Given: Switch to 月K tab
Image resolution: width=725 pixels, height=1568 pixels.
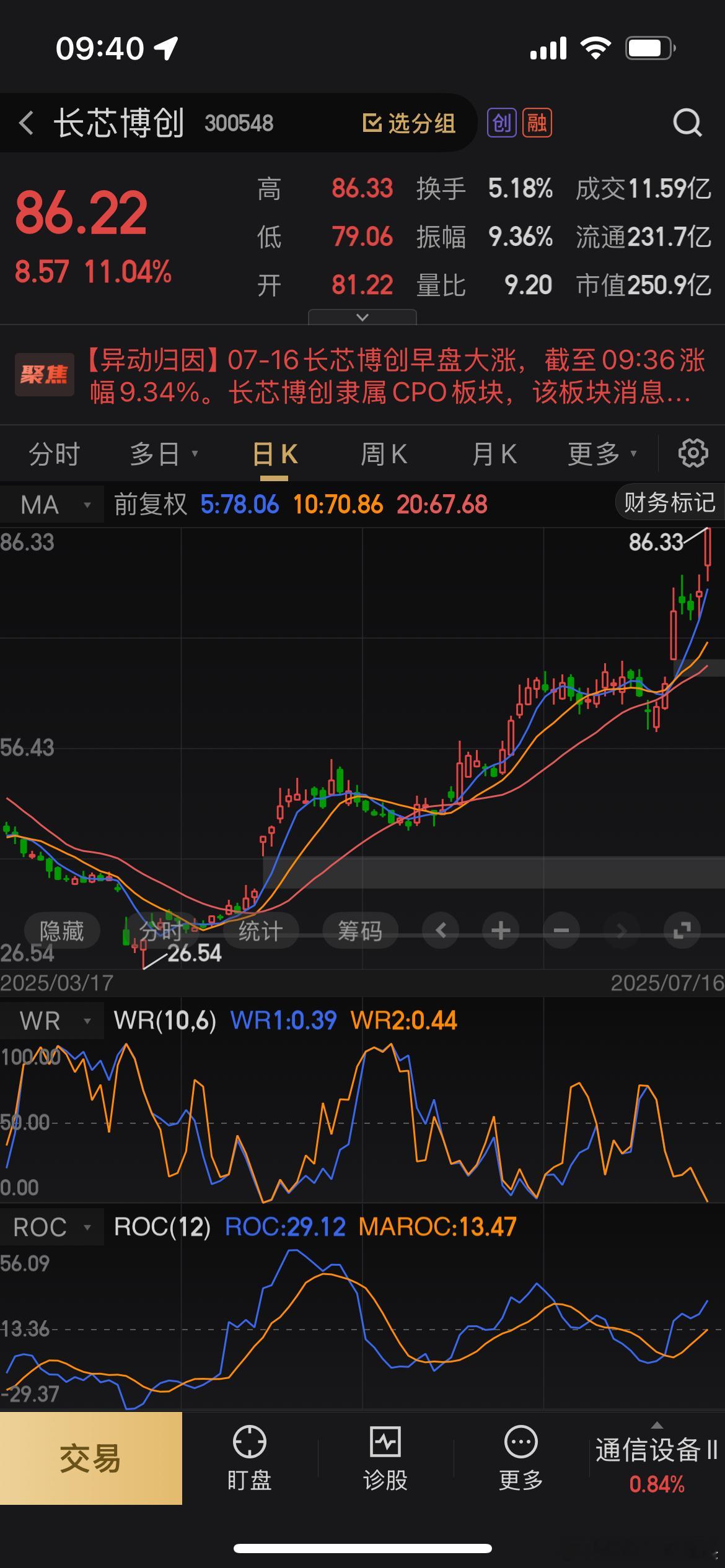Looking at the screenshot, I should [x=494, y=454].
